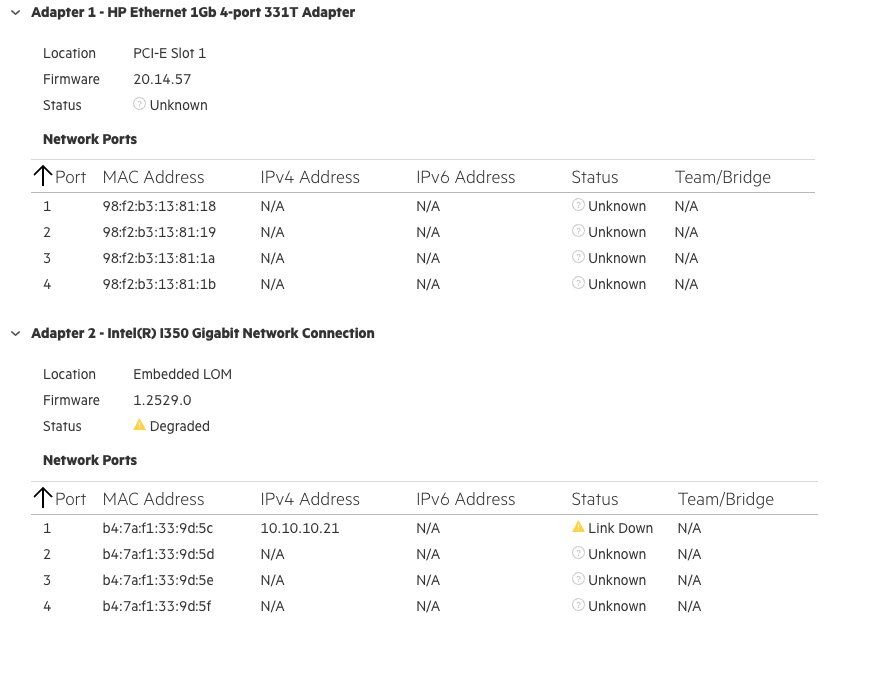
Task: Select MAC address b4:7a:f1:33:9d:5e
Action: point(158,580)
